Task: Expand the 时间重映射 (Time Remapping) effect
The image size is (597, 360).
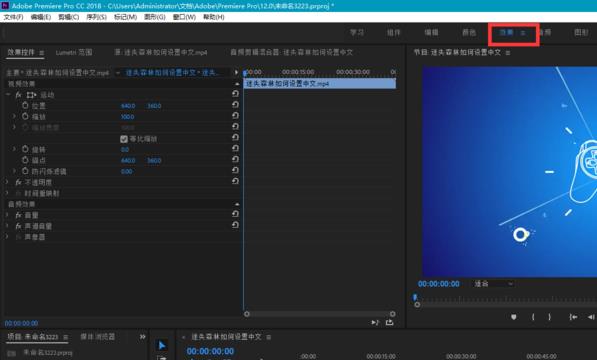Action: click(7, 193)
